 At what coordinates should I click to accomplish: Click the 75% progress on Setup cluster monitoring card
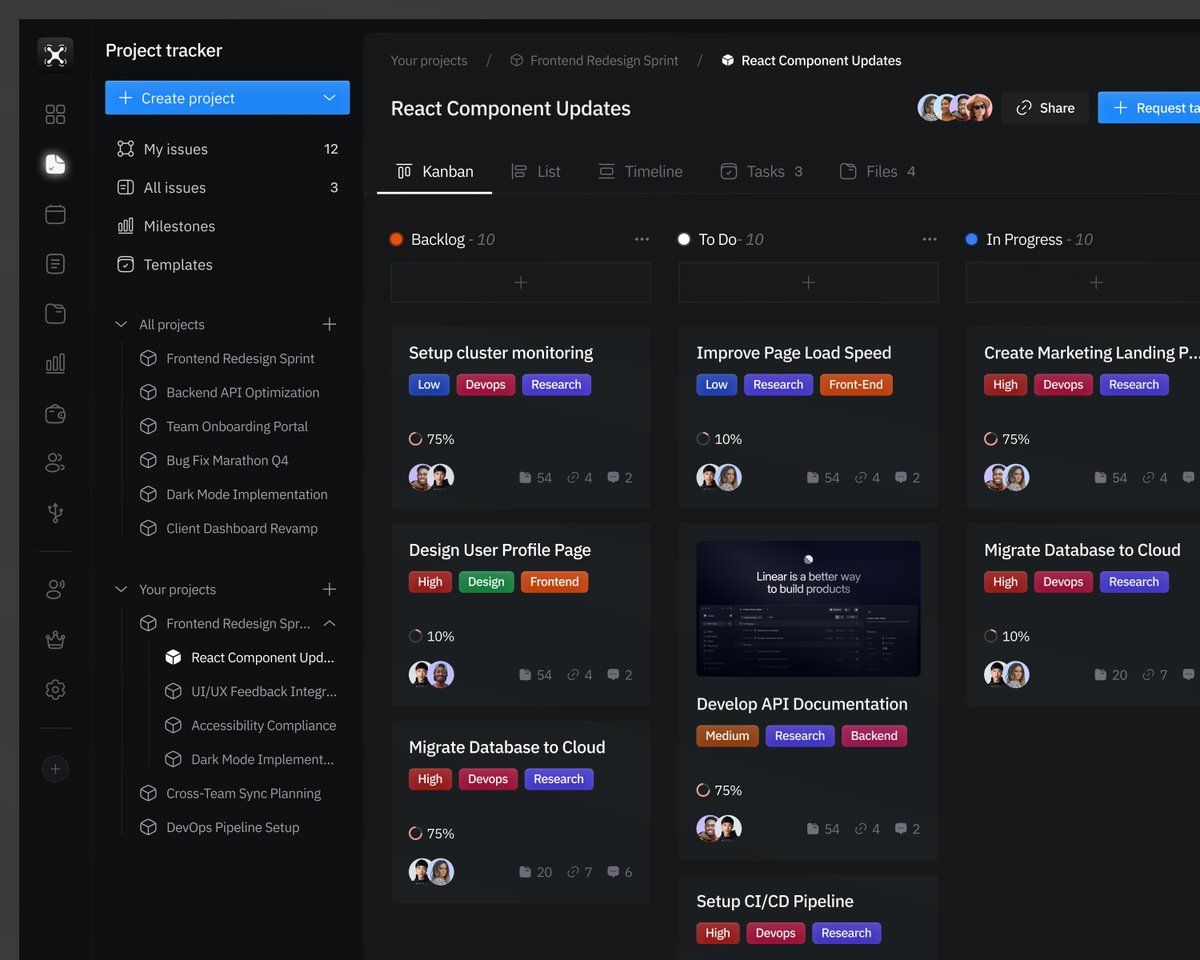[x=432, y=439]
